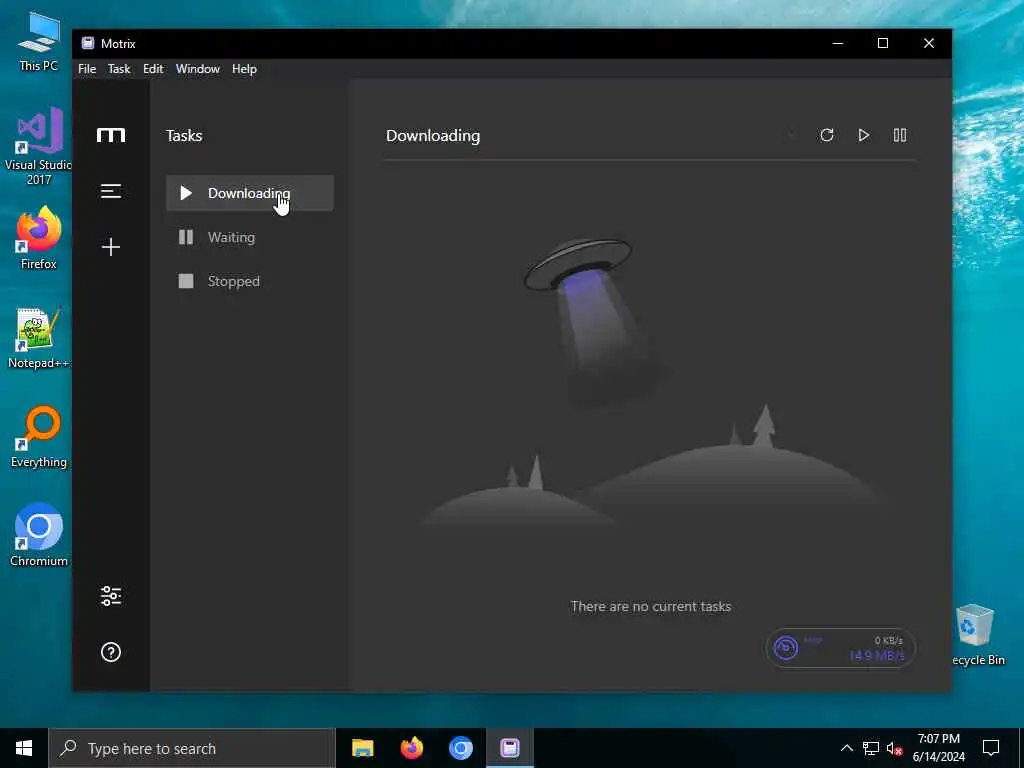Open the clock showing 7:07 PM
The width and height of the screenshot is (1024, 768).
tap(938, 748)
